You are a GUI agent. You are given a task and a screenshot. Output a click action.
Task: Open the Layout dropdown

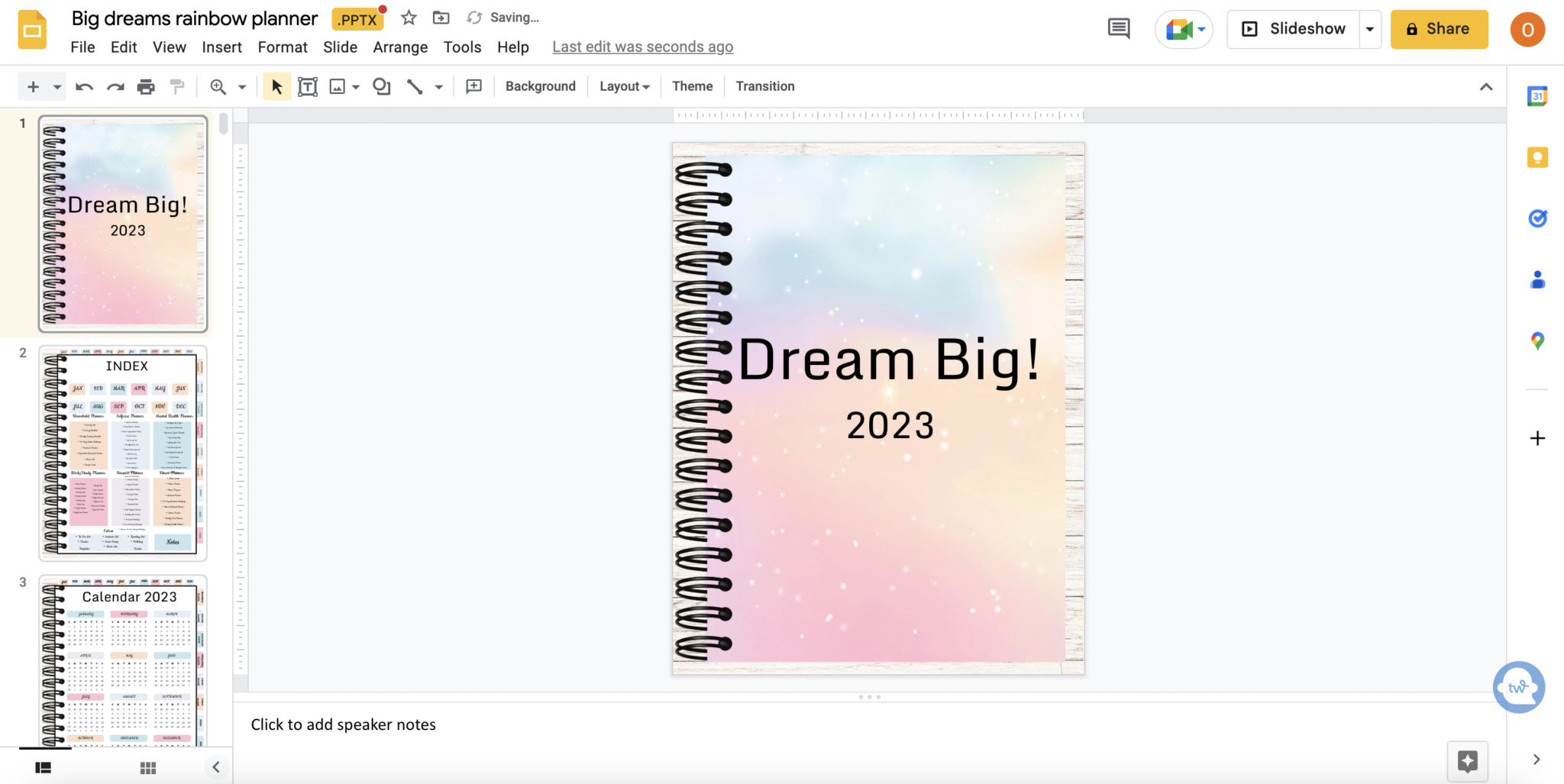[623, 86]
